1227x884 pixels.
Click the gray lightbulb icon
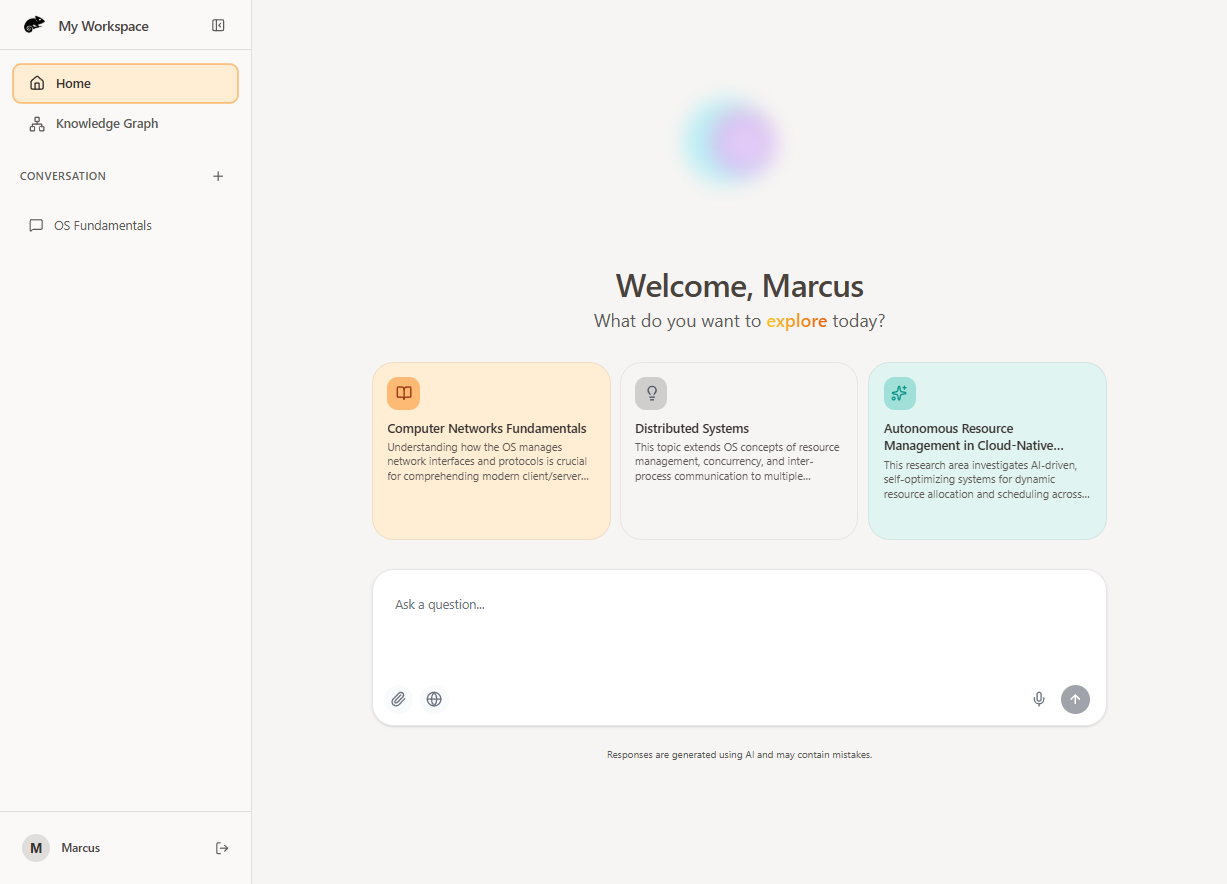651,393
